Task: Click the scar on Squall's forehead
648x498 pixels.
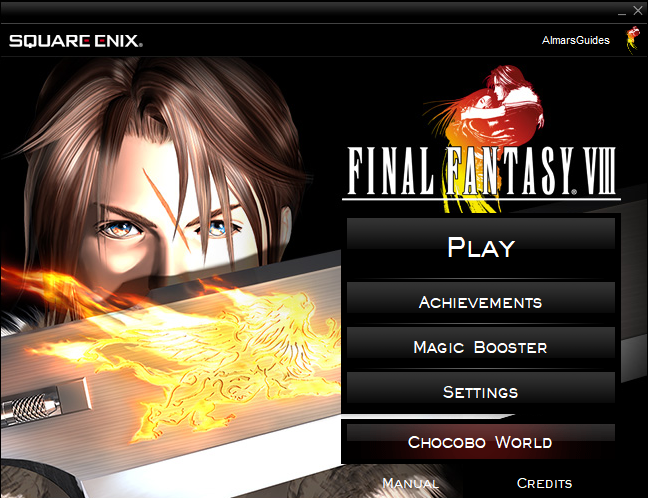Action: point(166,209)
